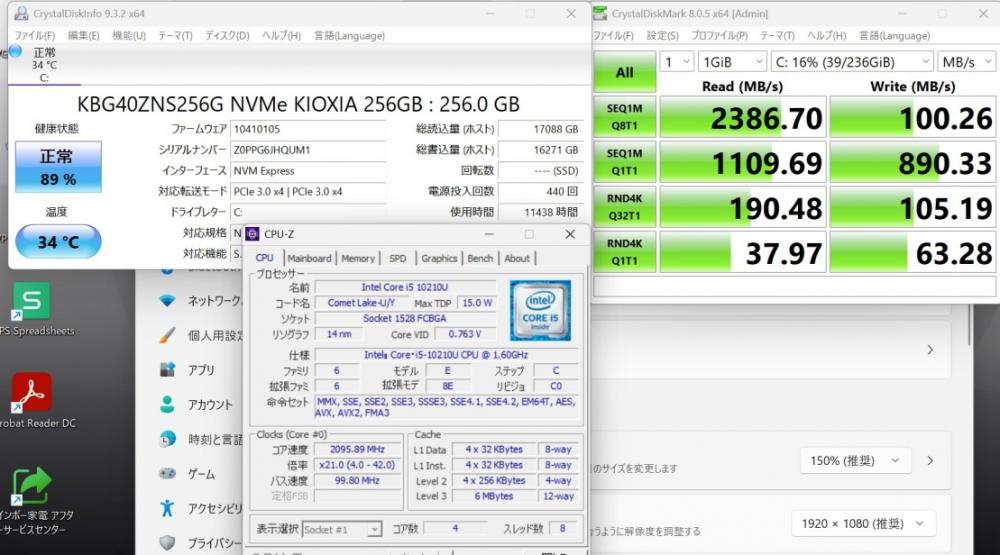The height and width of the screenshot is (555, 1000).
Task: Expand the upper Settings row chevron
Action: [930, 350]
